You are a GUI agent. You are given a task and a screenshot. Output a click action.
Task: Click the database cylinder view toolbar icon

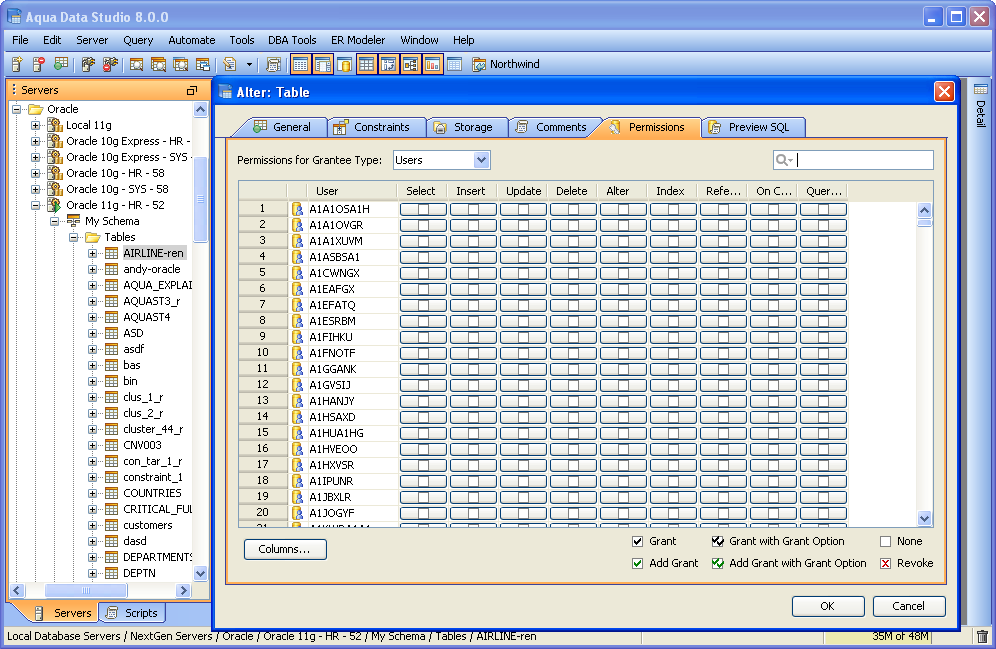click(344, 64)
